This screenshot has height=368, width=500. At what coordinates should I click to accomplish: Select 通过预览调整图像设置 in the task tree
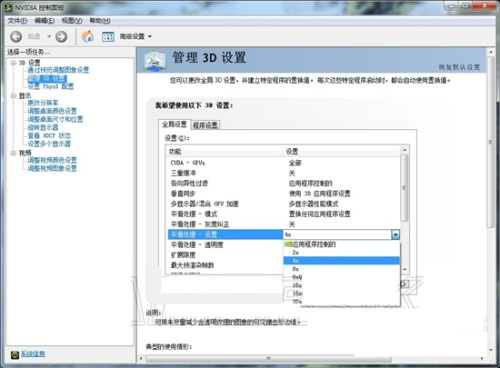point(58,70)
